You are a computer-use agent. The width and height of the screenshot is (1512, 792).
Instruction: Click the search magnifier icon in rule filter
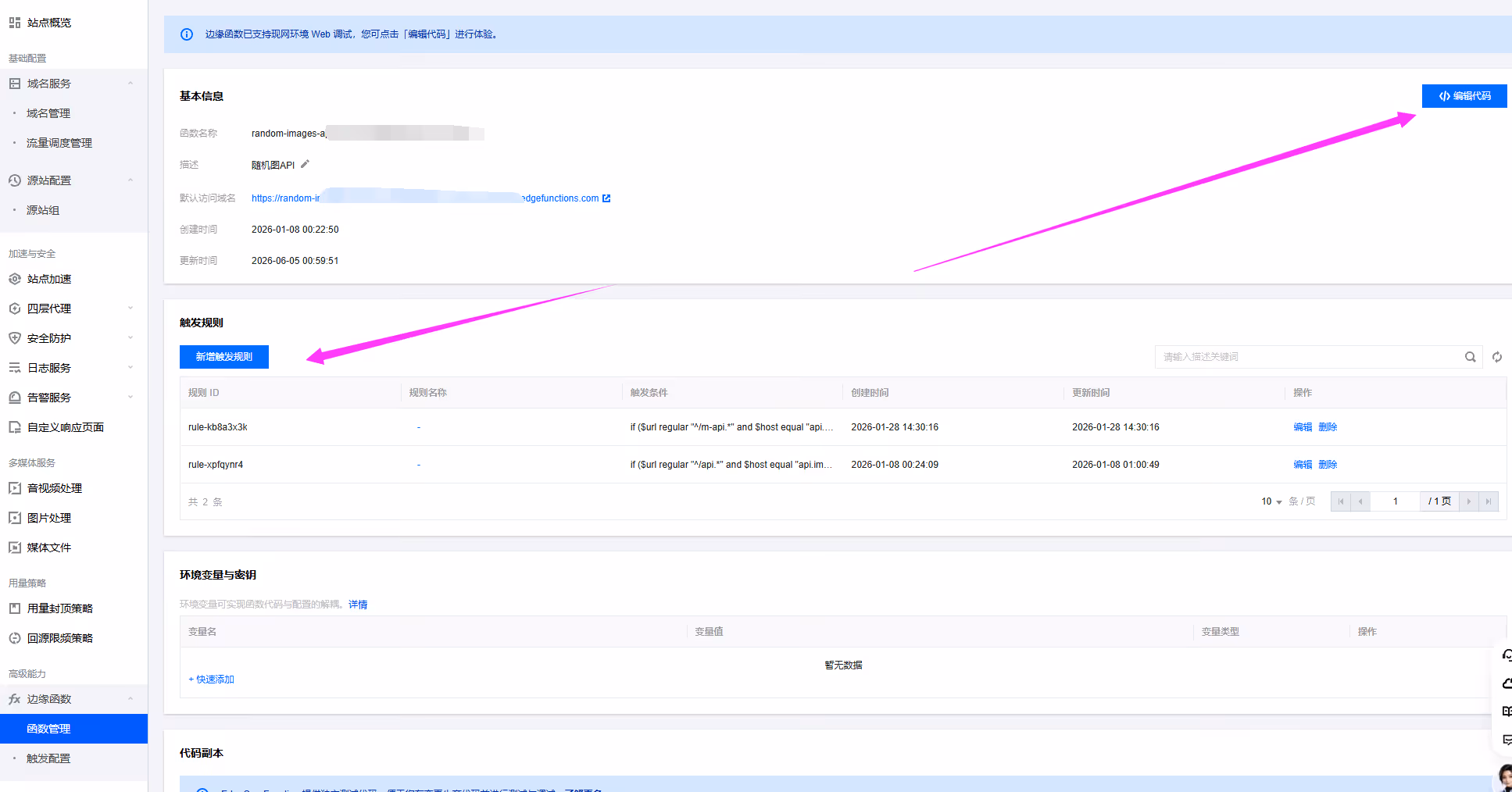[x=1470, y=357]
